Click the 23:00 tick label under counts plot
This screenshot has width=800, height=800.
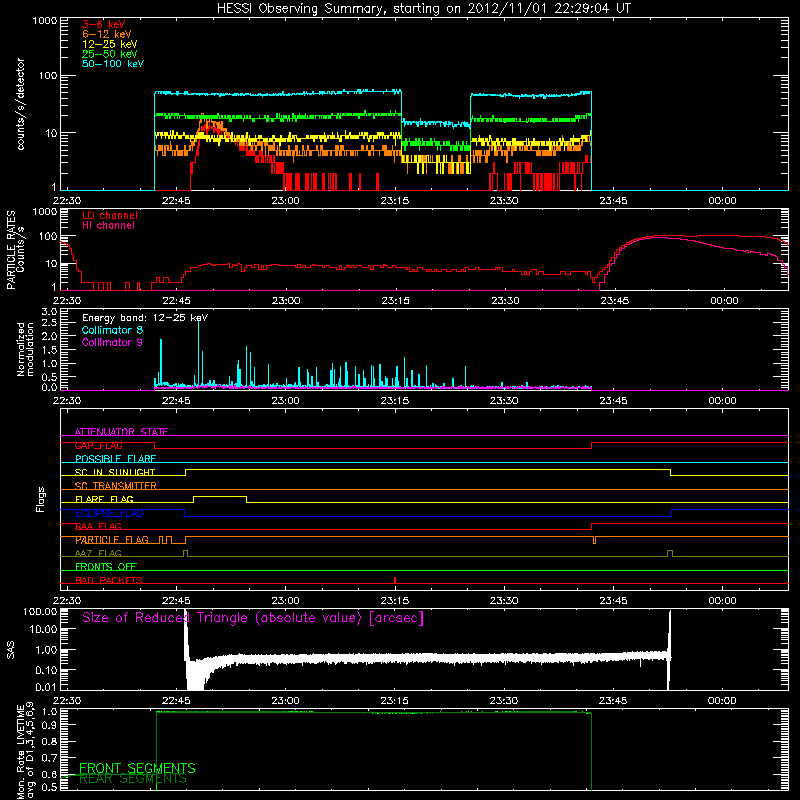coord(286,201)
